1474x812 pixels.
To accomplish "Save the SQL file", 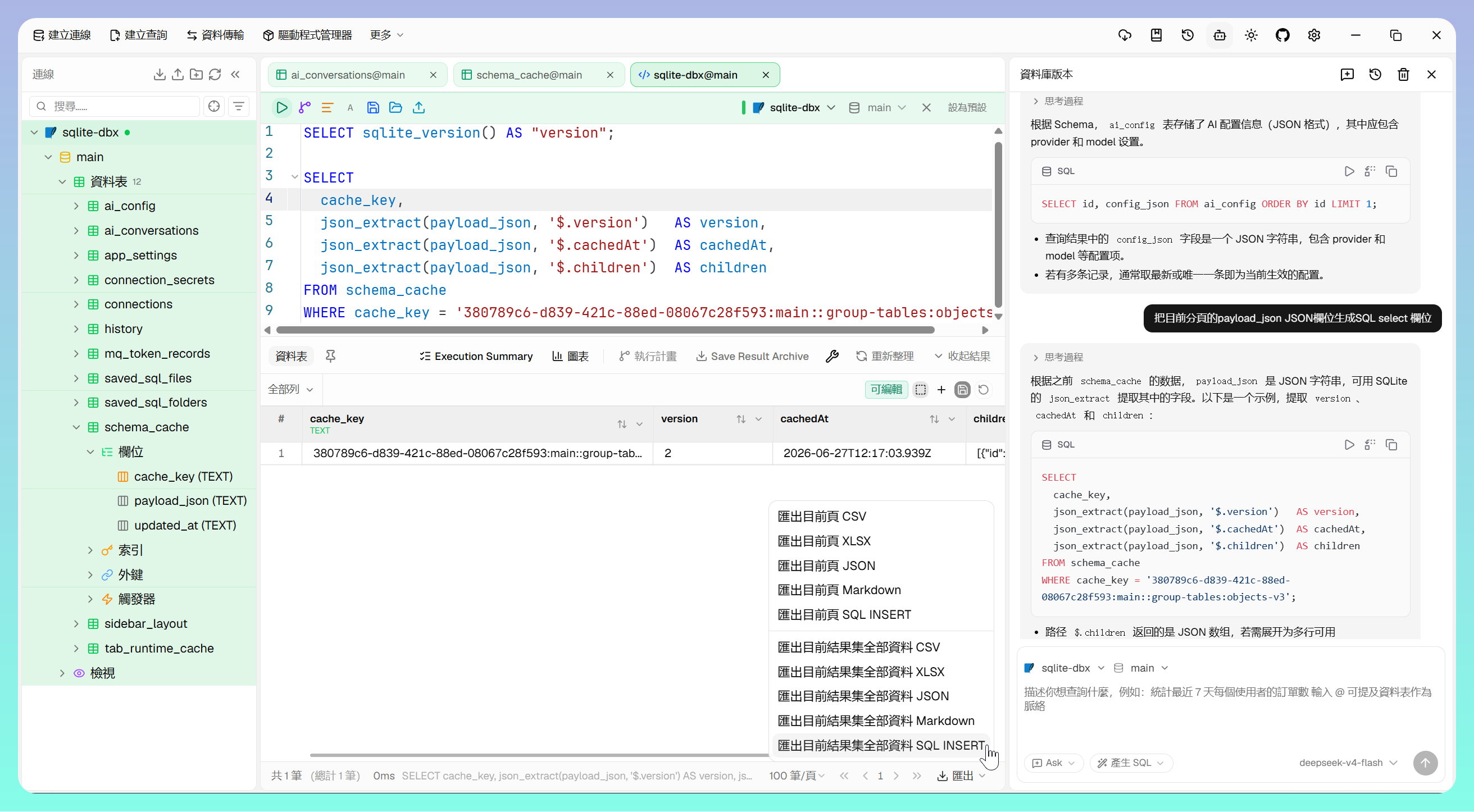I will click(373, 107).
